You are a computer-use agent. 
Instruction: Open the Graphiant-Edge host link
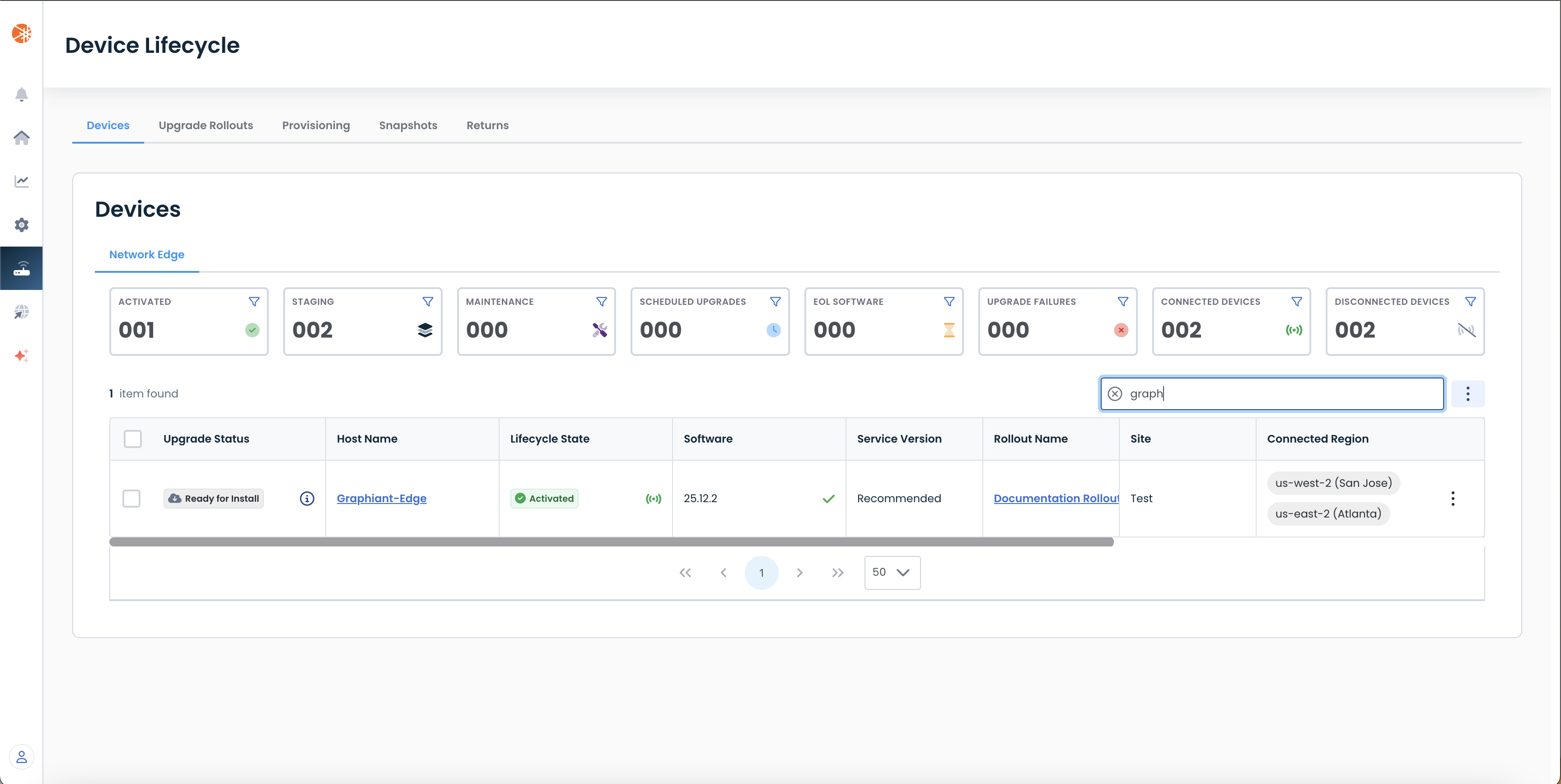pos(382,499)
